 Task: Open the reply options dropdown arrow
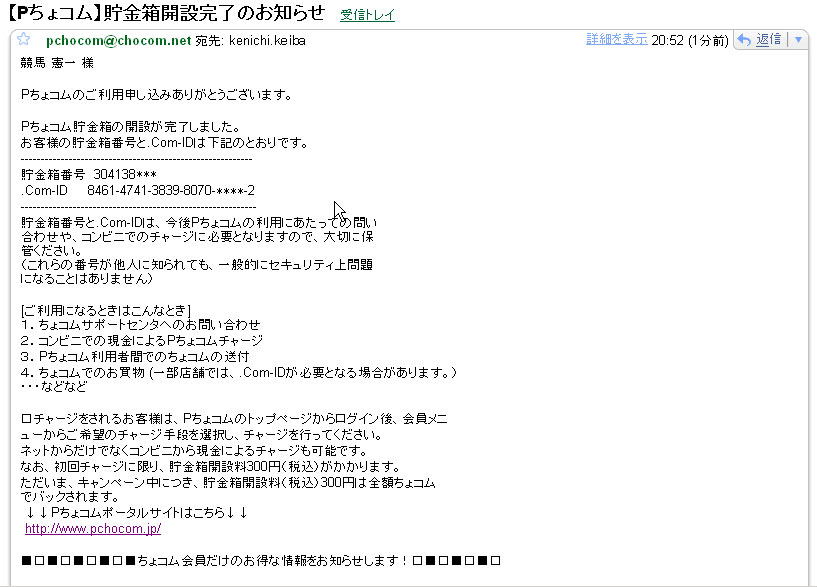(x=798, y=40)
